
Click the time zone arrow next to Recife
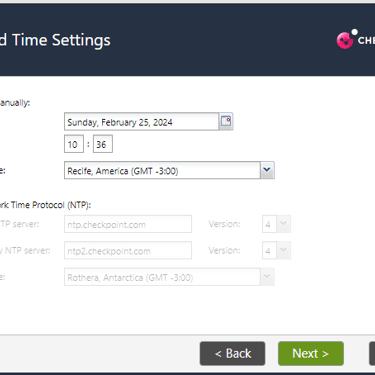click(x=267, y=170)
